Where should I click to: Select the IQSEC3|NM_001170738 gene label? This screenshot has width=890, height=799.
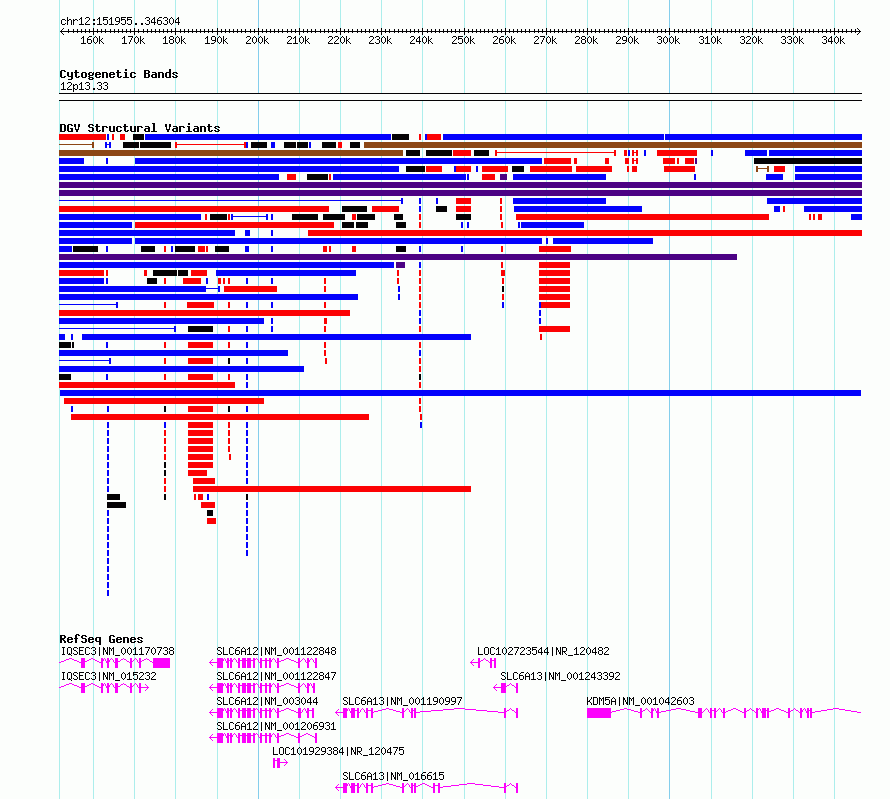(x=117, y=651)
